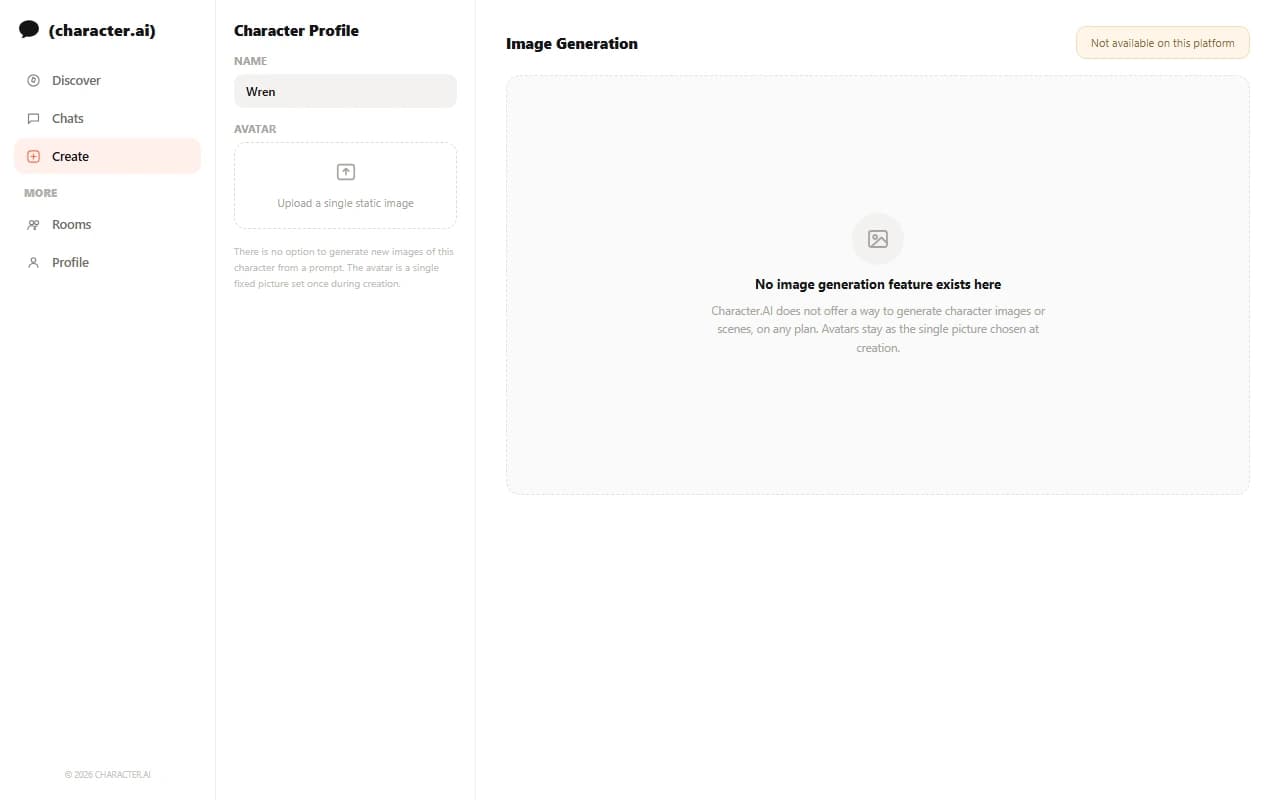Click the Chats message icon
Viewport: 1280px width, 800px height.
pos(33,118)
